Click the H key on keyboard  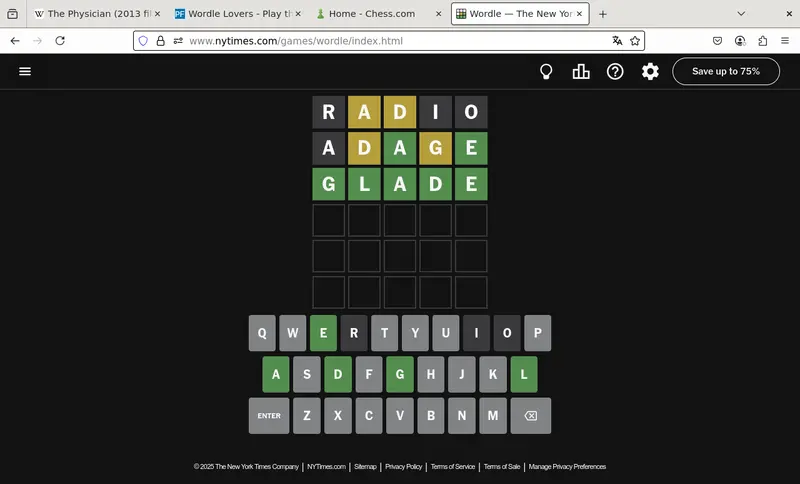431,374
